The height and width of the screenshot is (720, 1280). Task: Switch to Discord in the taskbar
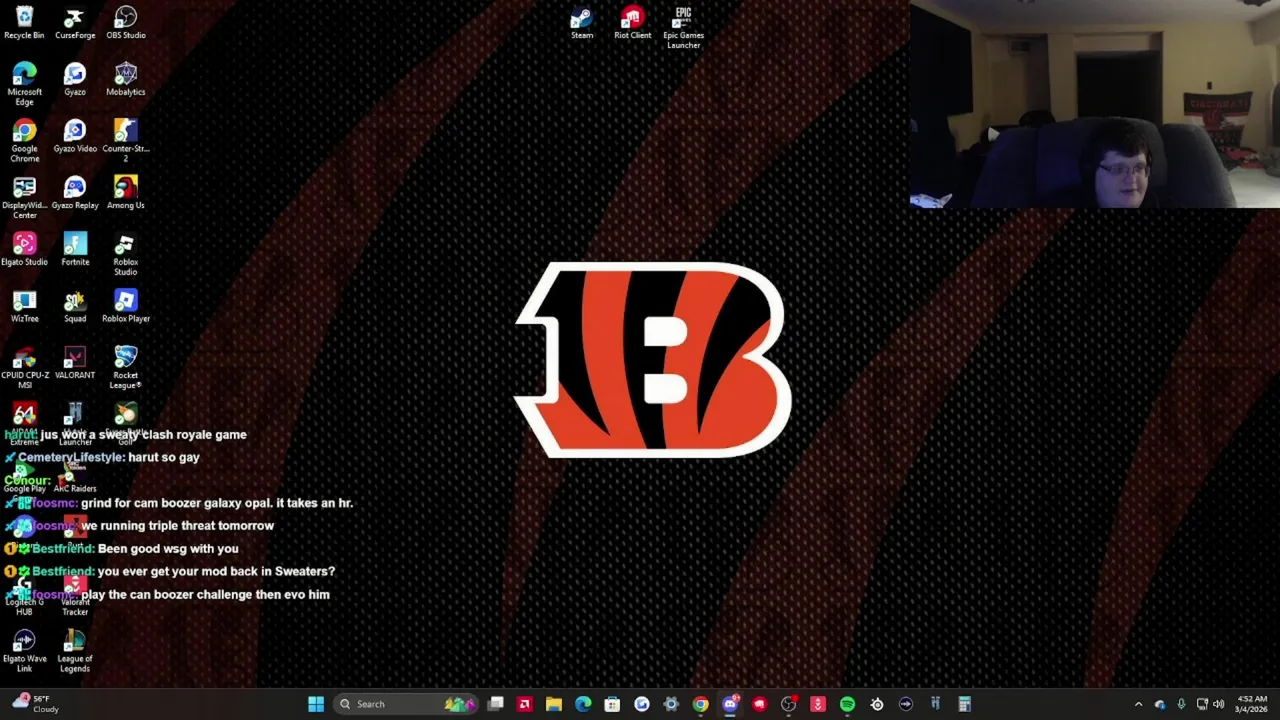[730, 704]
